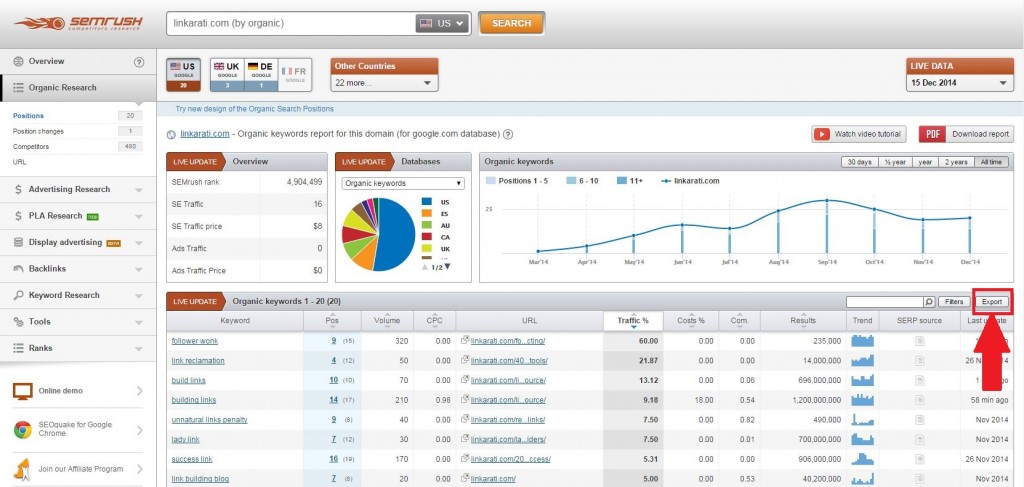The height and width of the screenshot is (487, 1024).
Task: Click the Chrome icon for SEOquake
Action: click(23, 429)
